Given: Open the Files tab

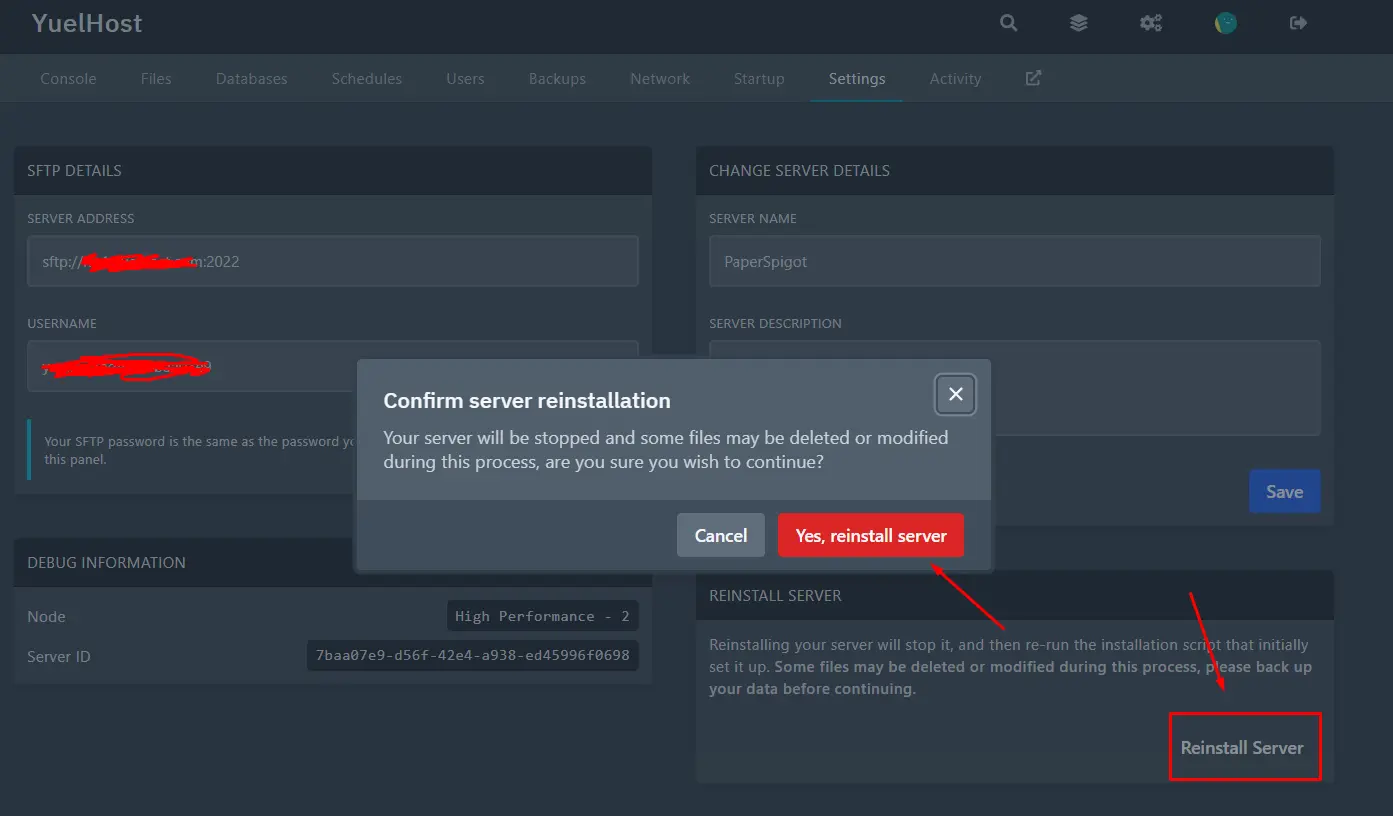Looking at the screenshot, I should tap(156, 79).
